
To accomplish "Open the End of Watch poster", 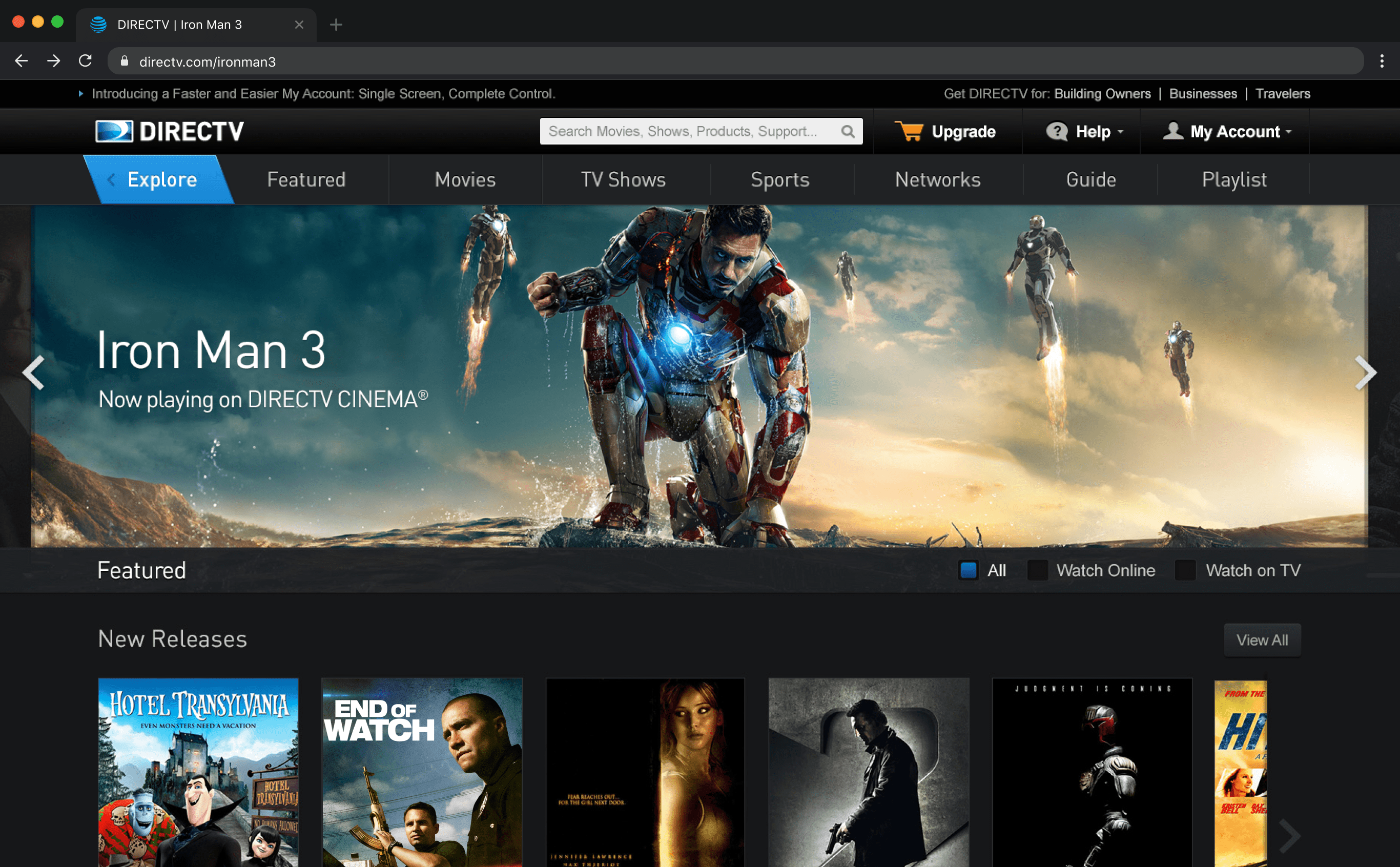I will pyautogui.click(x=422, y=772).
